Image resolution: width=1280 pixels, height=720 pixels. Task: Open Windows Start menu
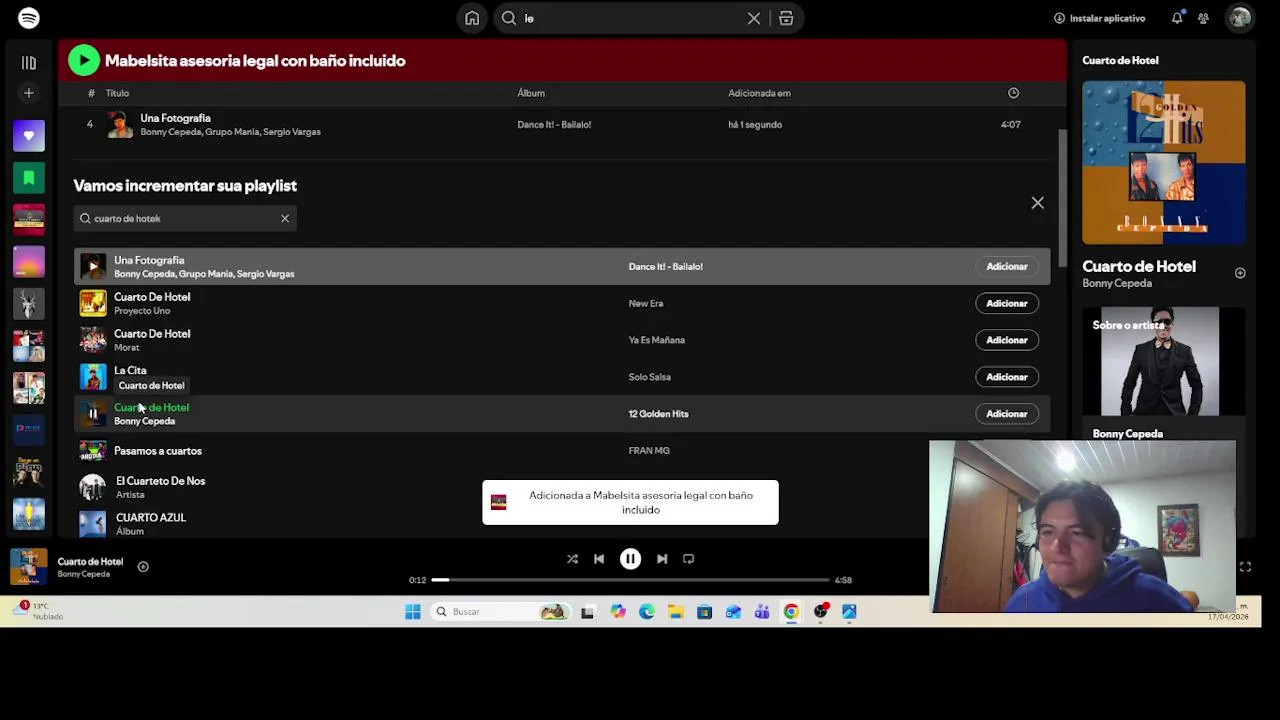pos(413,612)
